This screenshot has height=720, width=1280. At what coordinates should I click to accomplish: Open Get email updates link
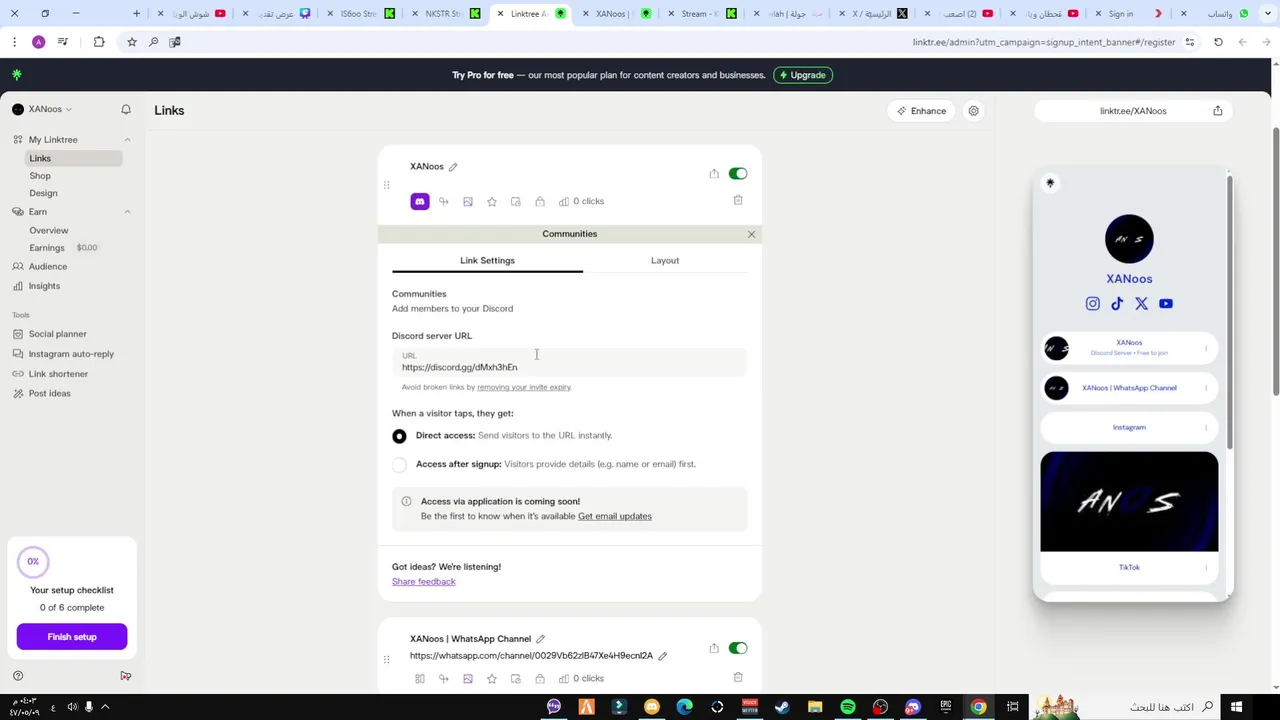[615, 516]
